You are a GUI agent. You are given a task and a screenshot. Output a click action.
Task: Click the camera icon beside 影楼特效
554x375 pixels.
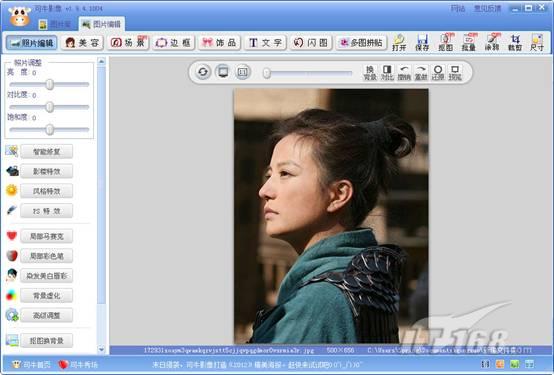click(x=12, y=171)
